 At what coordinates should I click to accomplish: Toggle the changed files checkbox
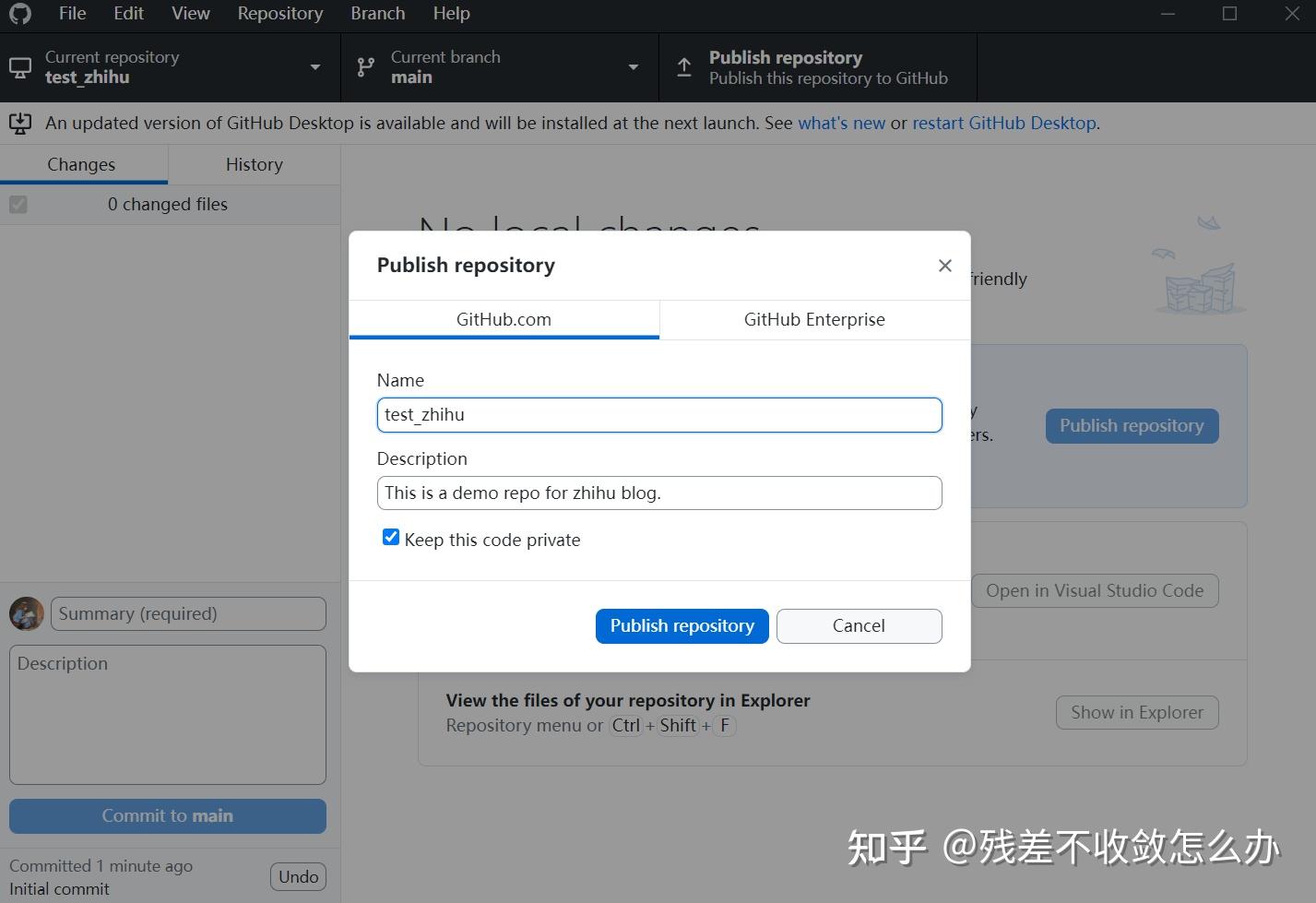18,204
